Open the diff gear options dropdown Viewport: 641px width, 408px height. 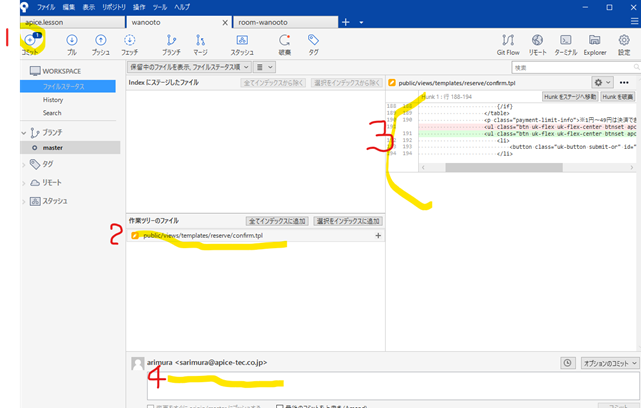point(602,83)
